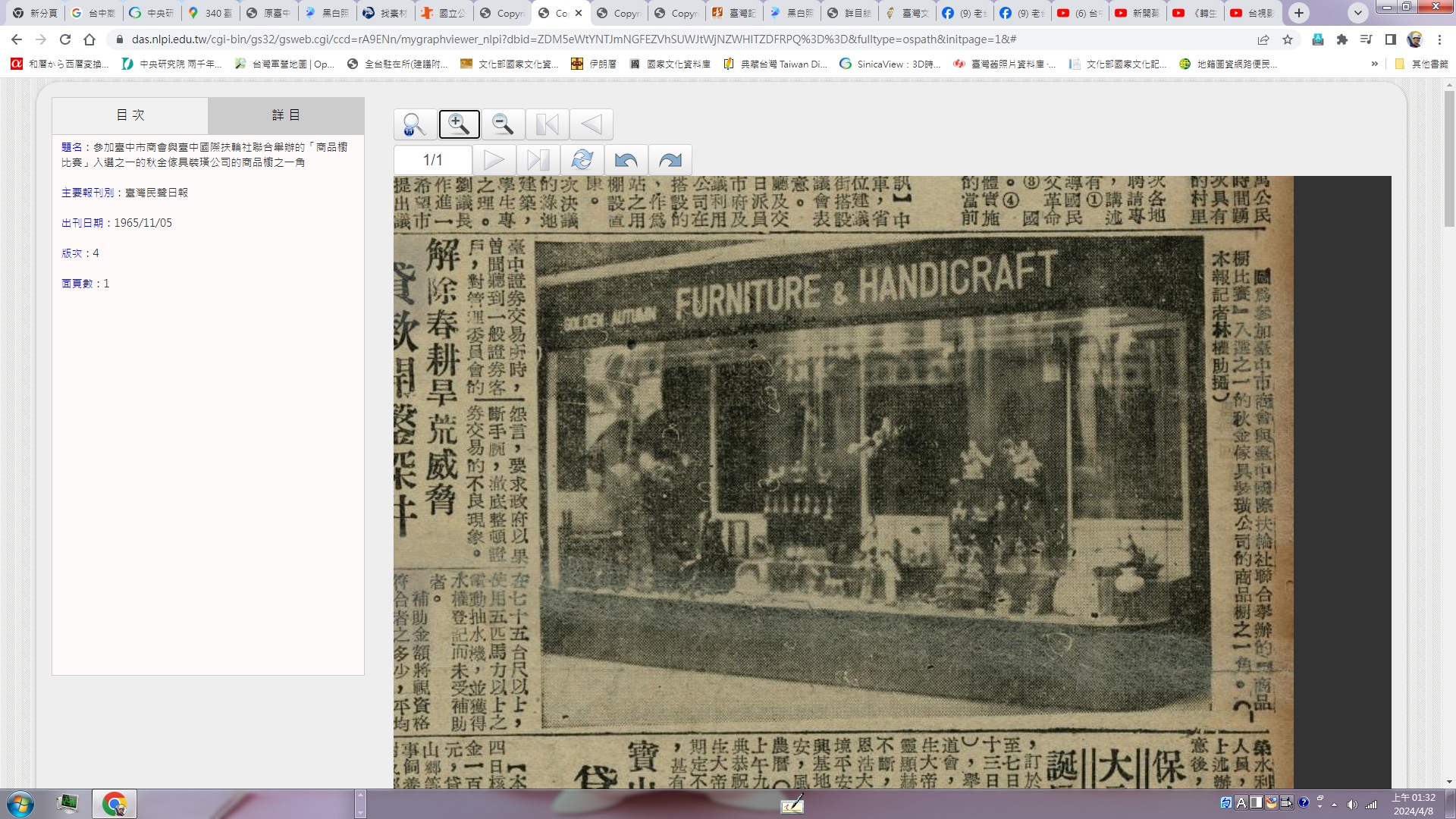Share this page via the share icon
The height and width of the screenshot is (819, 1456).
tap(1263, 39)
